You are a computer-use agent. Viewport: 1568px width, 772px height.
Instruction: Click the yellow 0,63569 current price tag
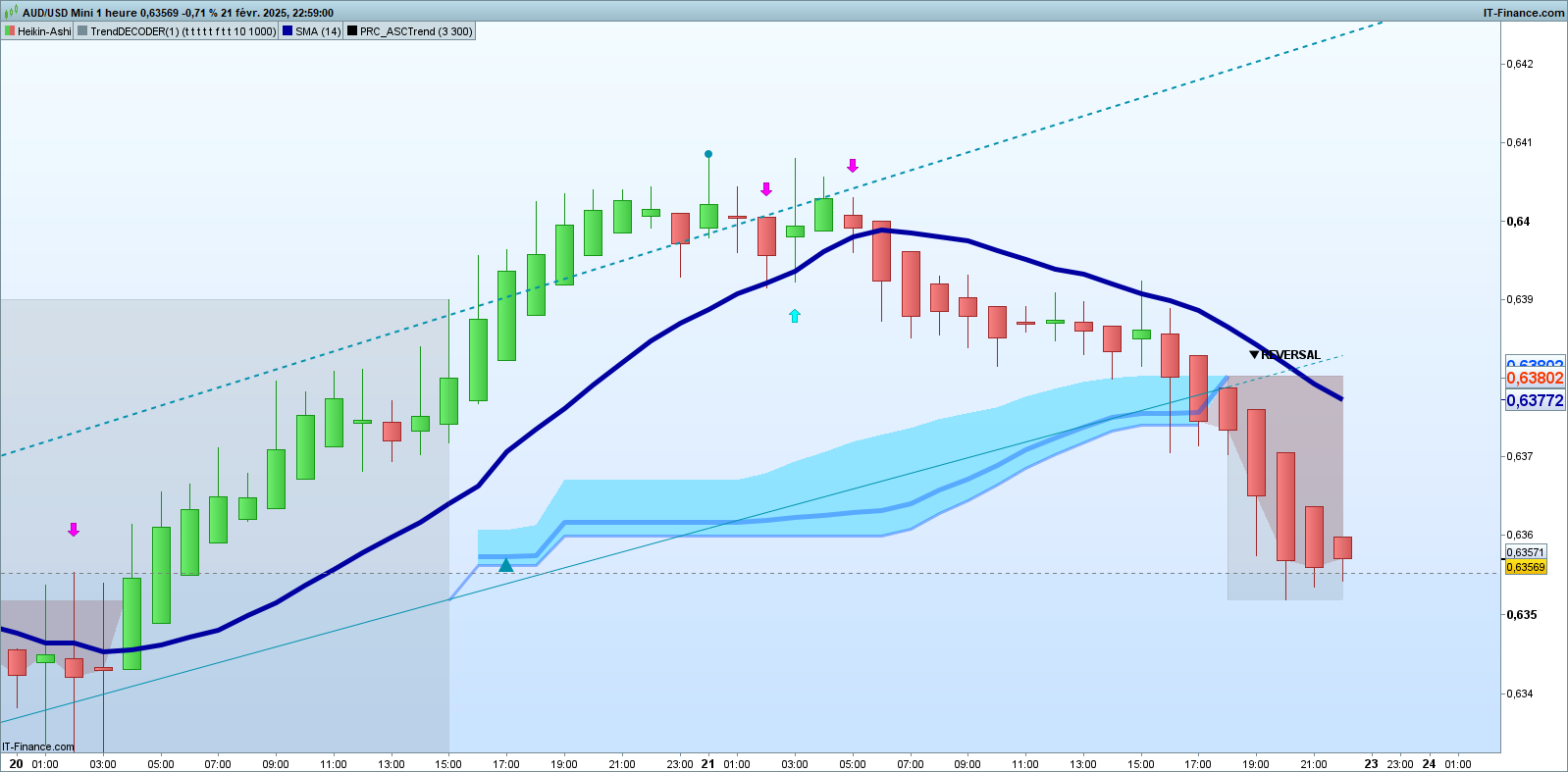click(x=1526, y=567)
